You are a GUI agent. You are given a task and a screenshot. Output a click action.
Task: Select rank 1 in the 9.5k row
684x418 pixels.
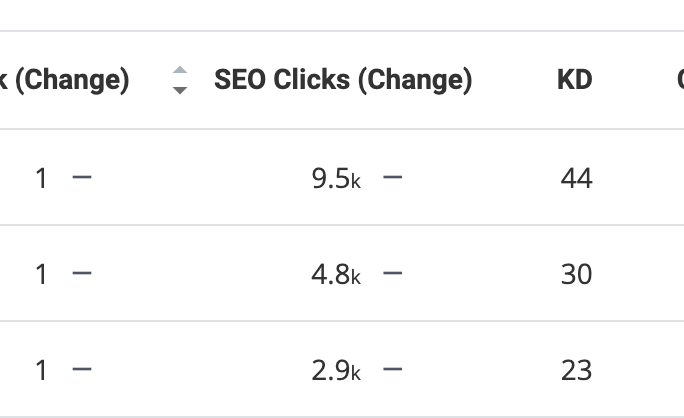click(41, 178)
